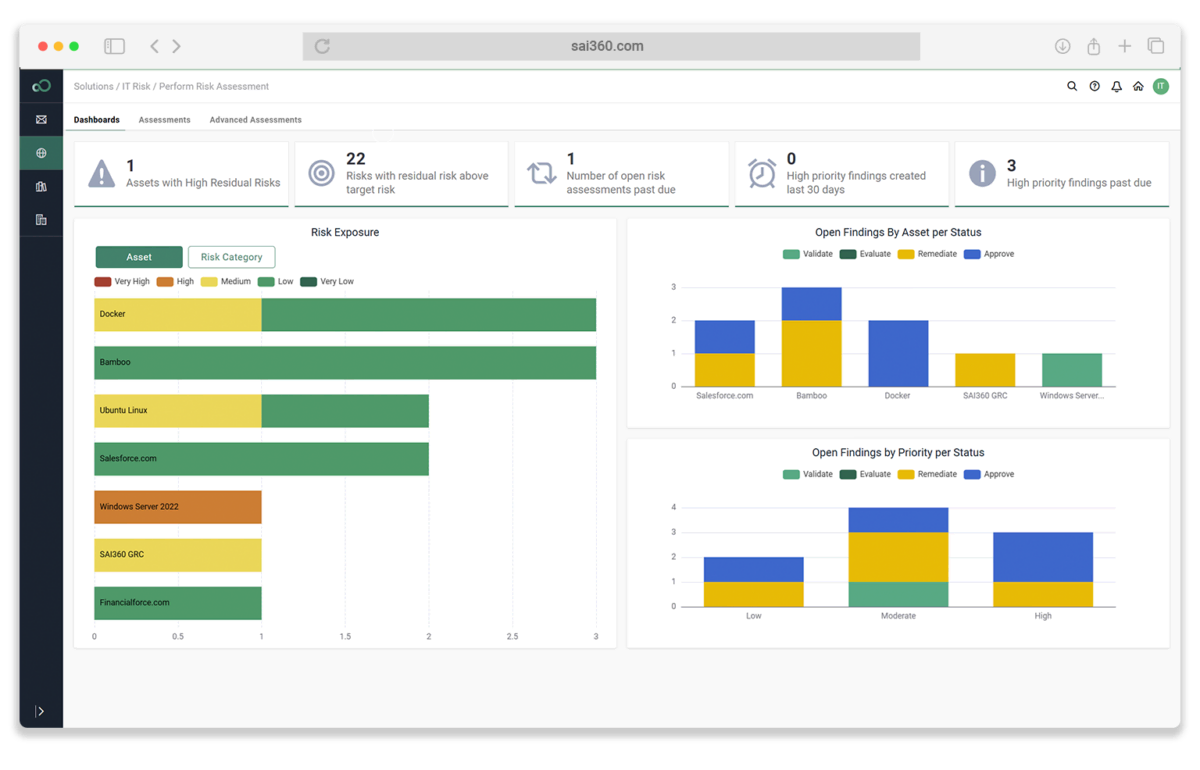This screenshot has height=770, width=1200.
Task: Click the orange Windows Server 2022 bar
Action: coord(178,507)
